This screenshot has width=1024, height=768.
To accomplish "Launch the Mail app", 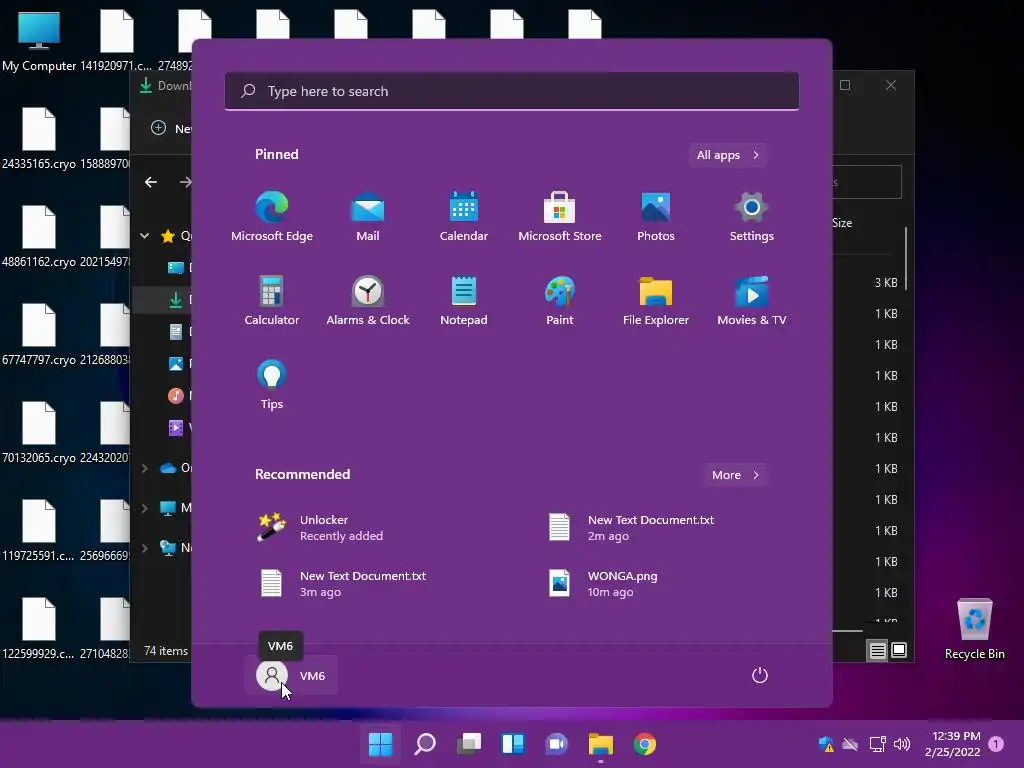I will click(x=368, y=217).
